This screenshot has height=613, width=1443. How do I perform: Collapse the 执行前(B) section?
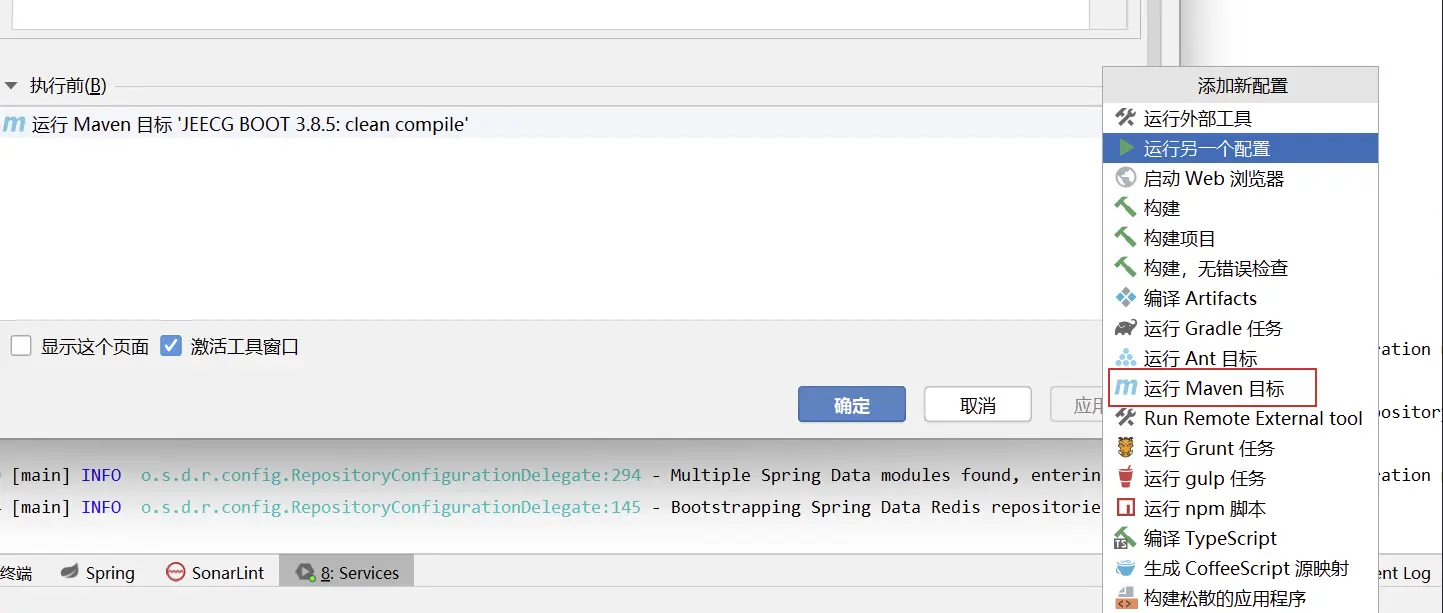coord(11,85)
